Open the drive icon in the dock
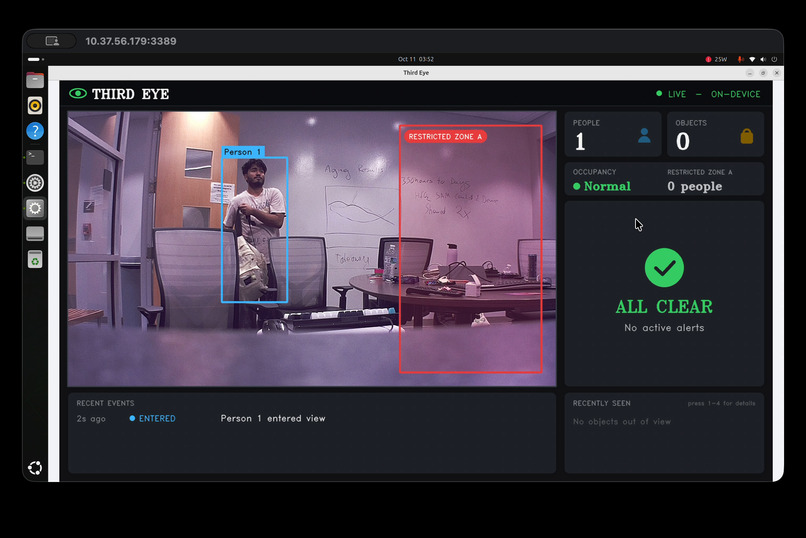Viewport: 806px width, 538px height. pyautogui.click(x=35, y=234)
